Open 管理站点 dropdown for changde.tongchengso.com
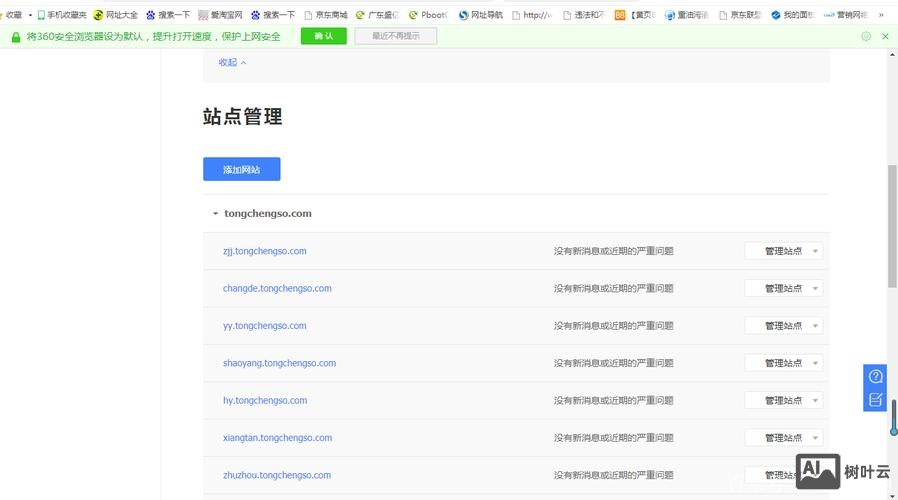The width and height of the screenshot is (898, 500). tap(783, 288)
